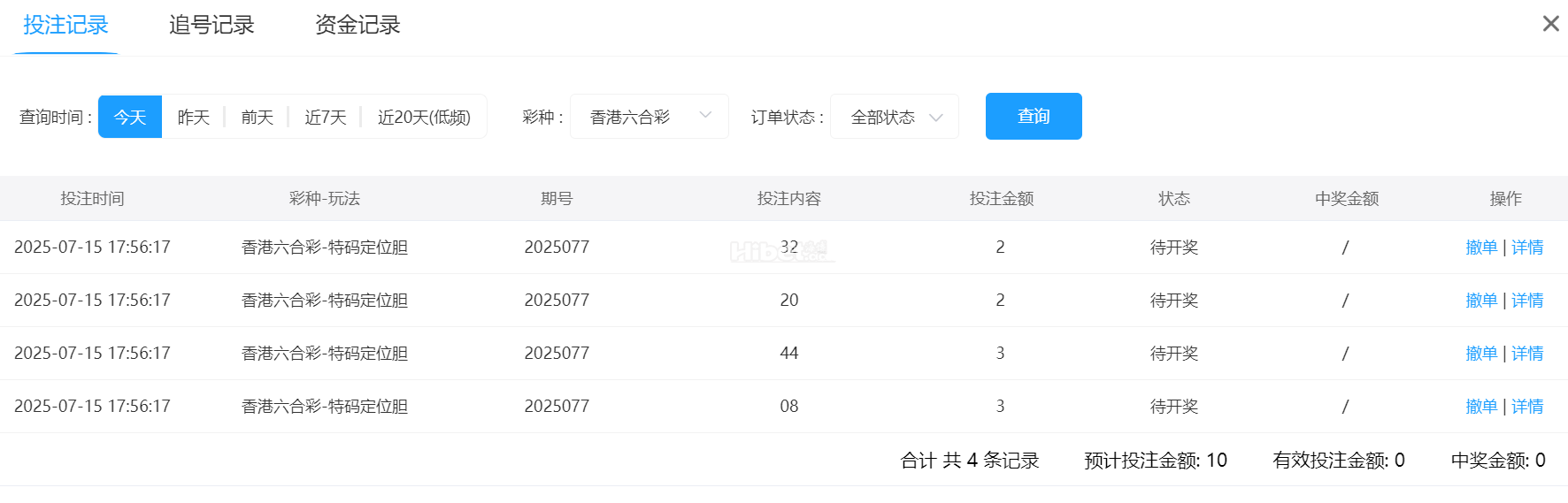The image size is (1568, 503).
Task: Select 今天 time filter
Action: pyautogui.click(x=130, y=117)
